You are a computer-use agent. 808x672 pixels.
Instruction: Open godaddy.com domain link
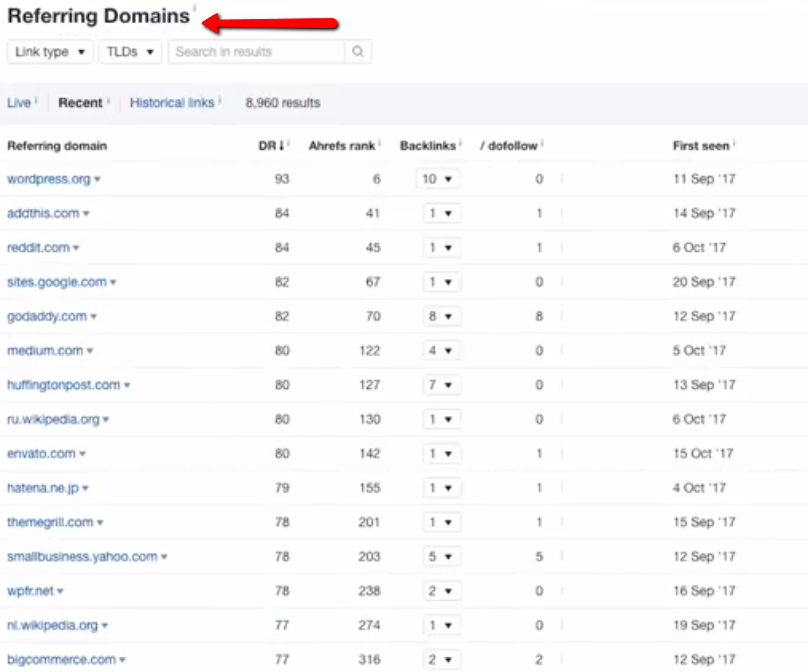(47, 316)
